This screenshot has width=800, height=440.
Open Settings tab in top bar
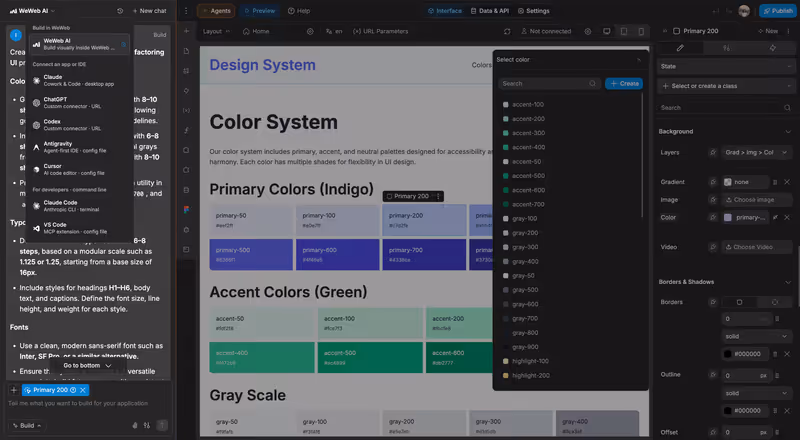tap(534, 11)
